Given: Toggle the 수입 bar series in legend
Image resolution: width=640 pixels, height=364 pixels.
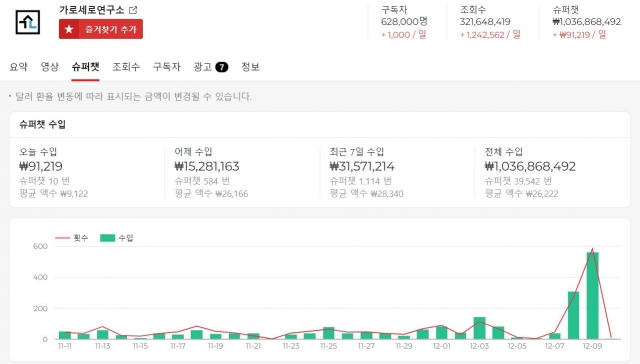Looking at the screenshot, I should pos(117,238).
